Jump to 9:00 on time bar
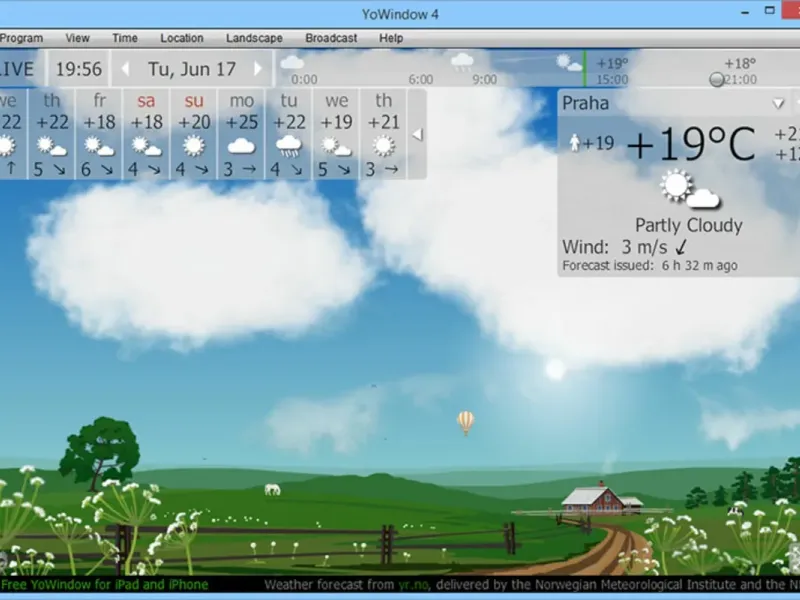The width and height of the screenshot is (800, 600). [x=485, y=80]
